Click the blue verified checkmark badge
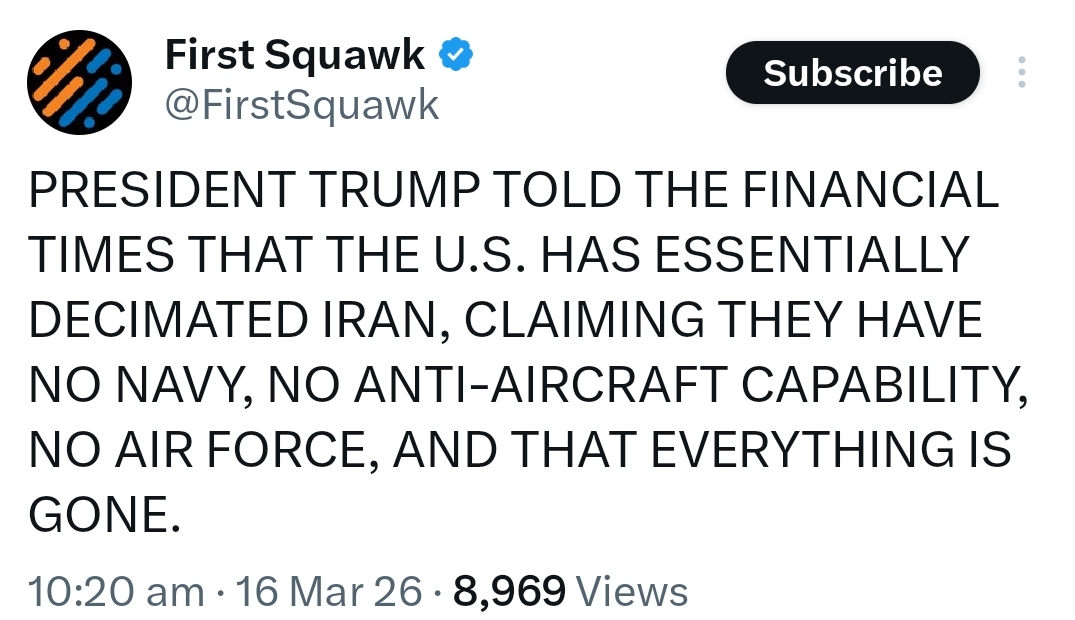 456,56
